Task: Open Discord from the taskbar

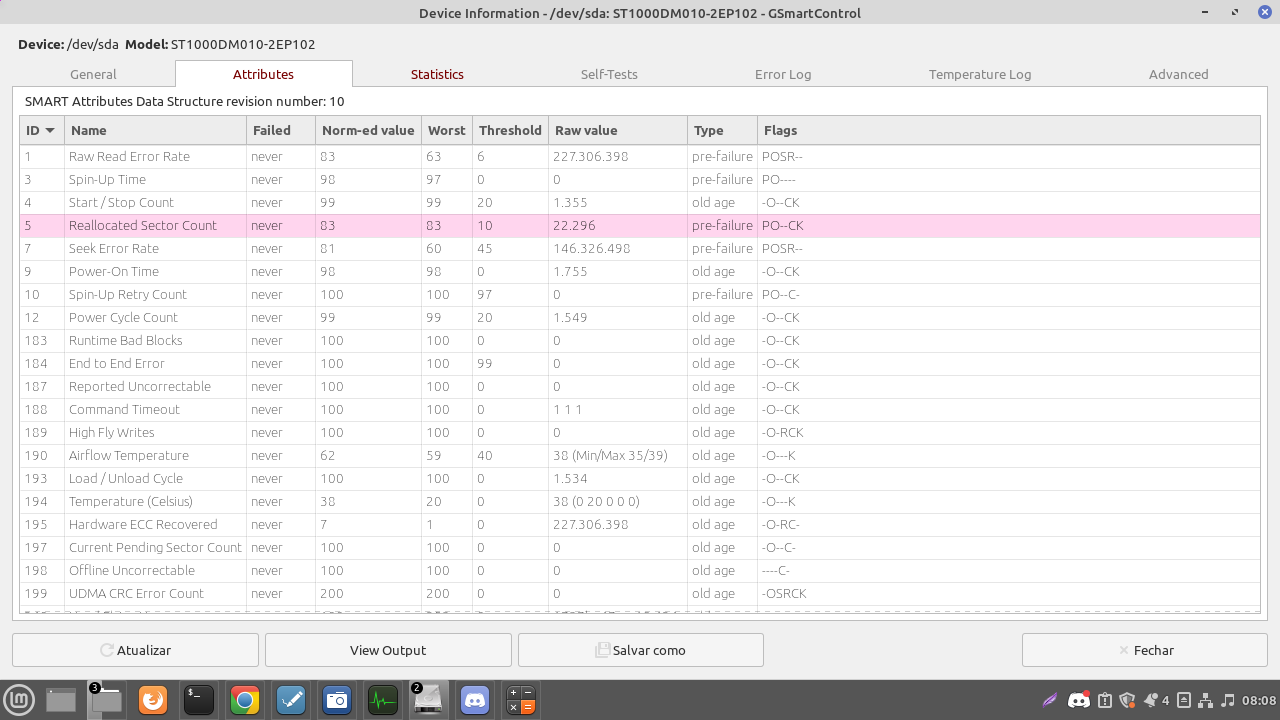Action: coord(475,700)
